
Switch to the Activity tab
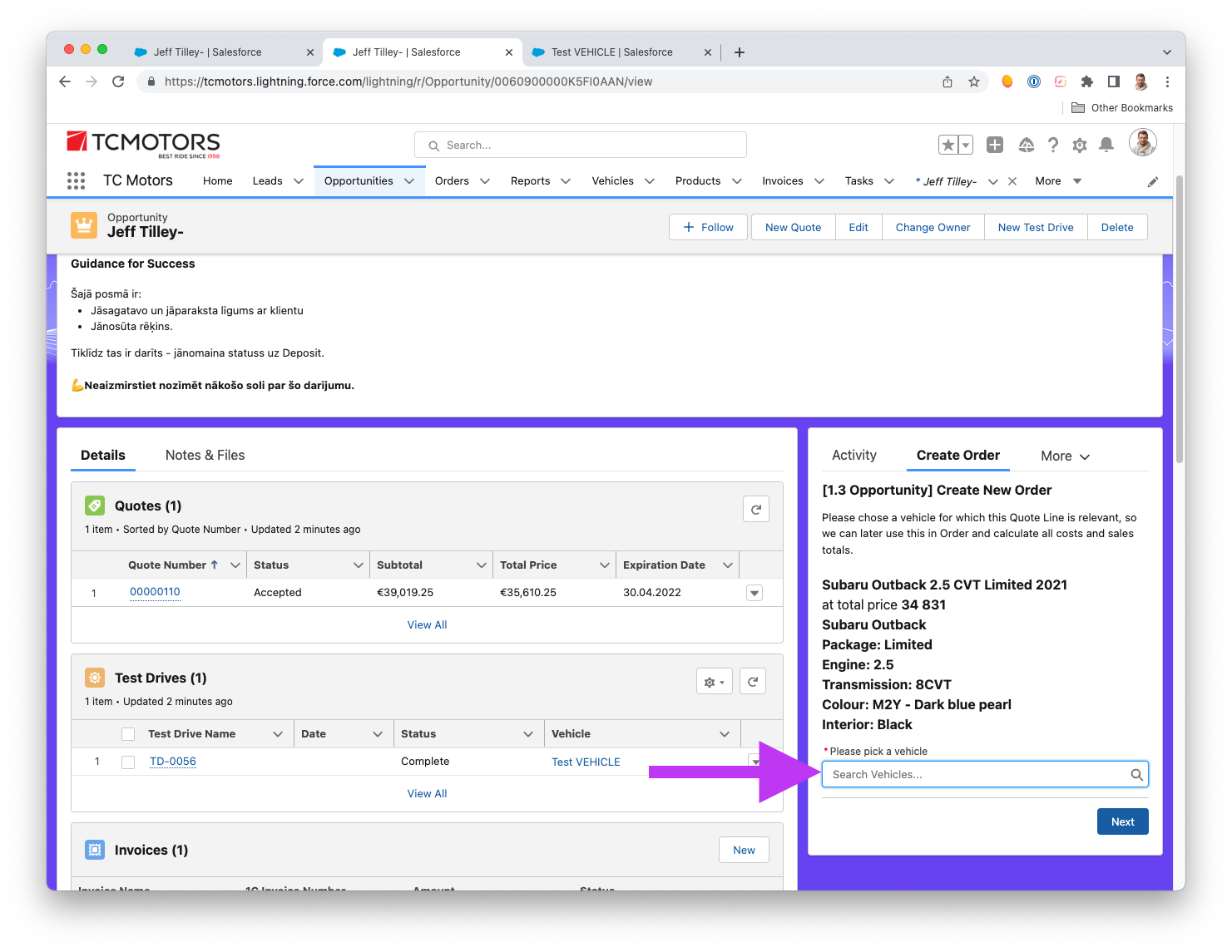pyautogui.click(x=854, y=456)
